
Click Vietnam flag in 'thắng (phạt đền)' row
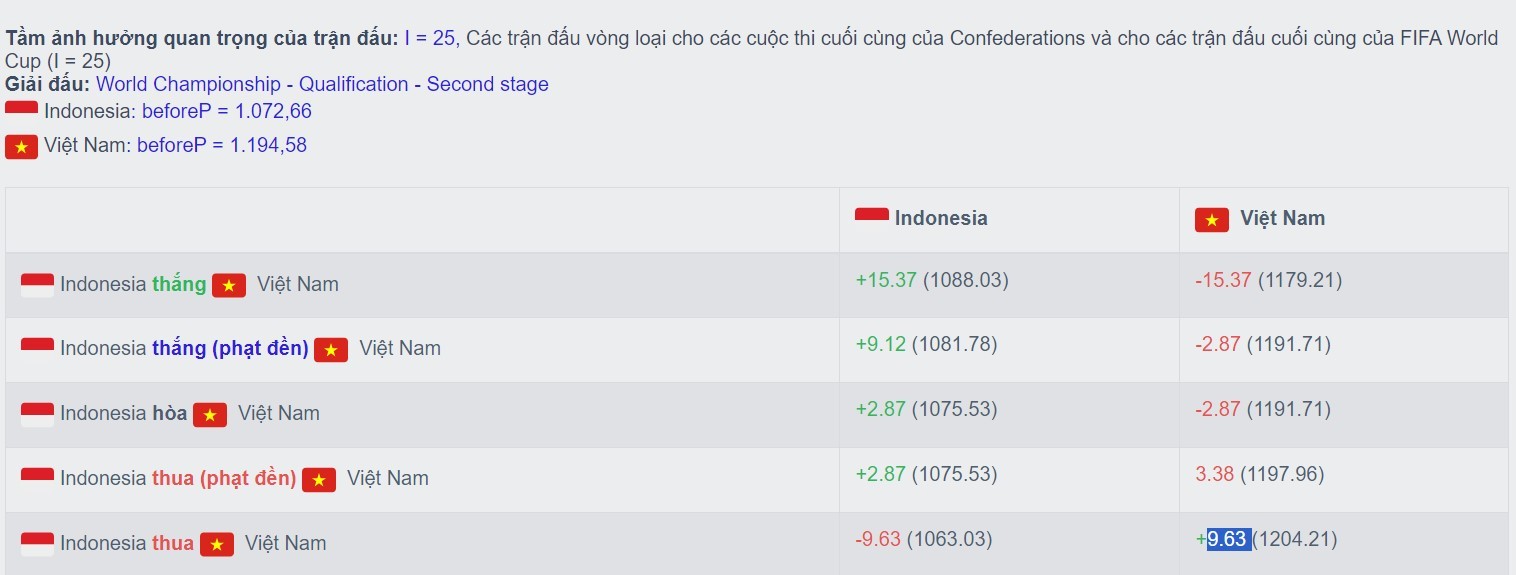(331, 349)
